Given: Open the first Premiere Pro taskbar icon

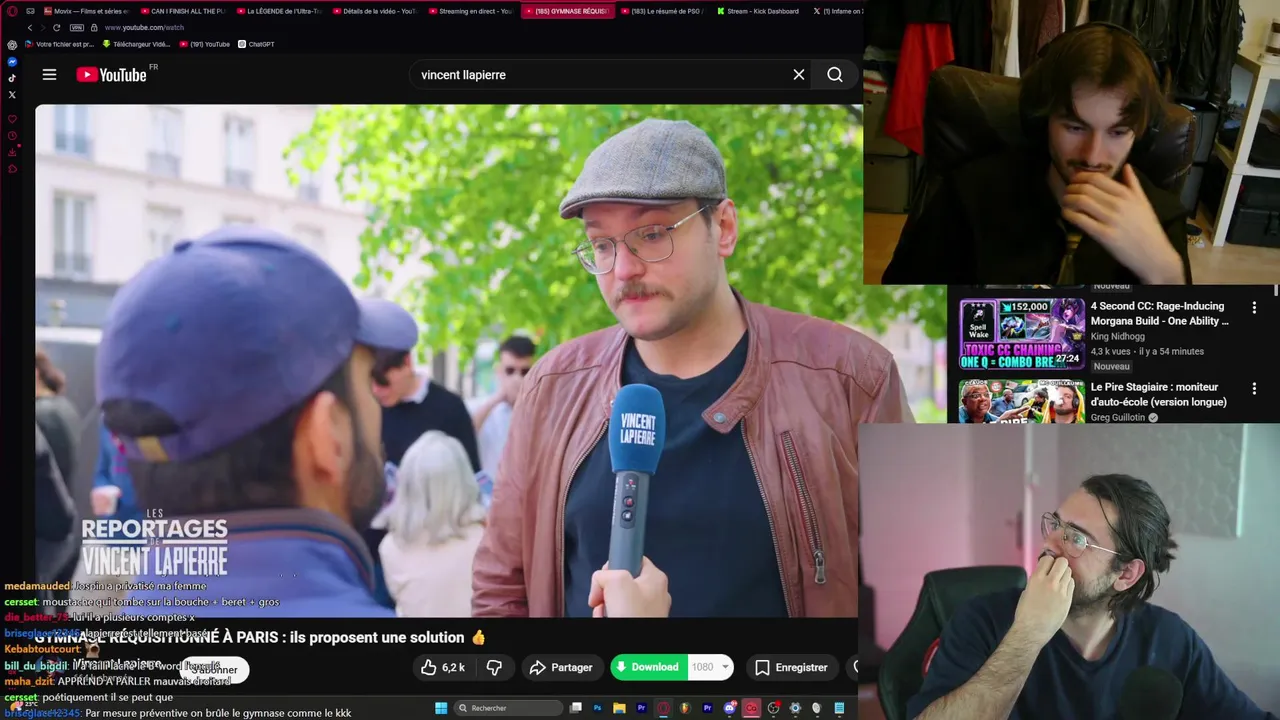Looking at the screenshot, I should click(x=641, y=708).
